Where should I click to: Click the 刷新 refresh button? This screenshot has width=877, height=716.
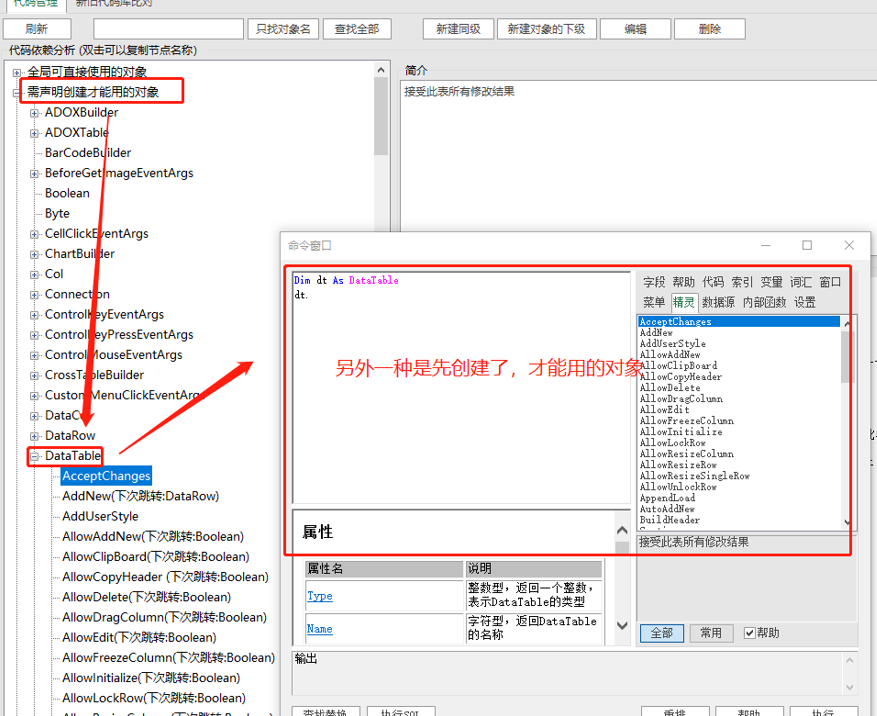[x=37, y=29]
